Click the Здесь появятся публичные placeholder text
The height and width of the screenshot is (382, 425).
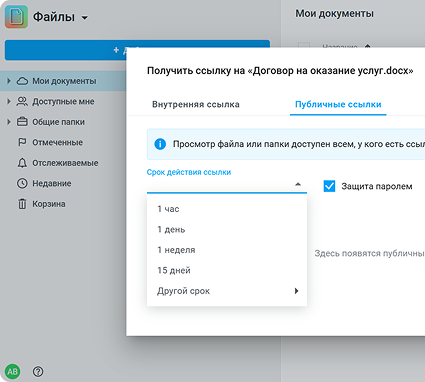point(370,254)
